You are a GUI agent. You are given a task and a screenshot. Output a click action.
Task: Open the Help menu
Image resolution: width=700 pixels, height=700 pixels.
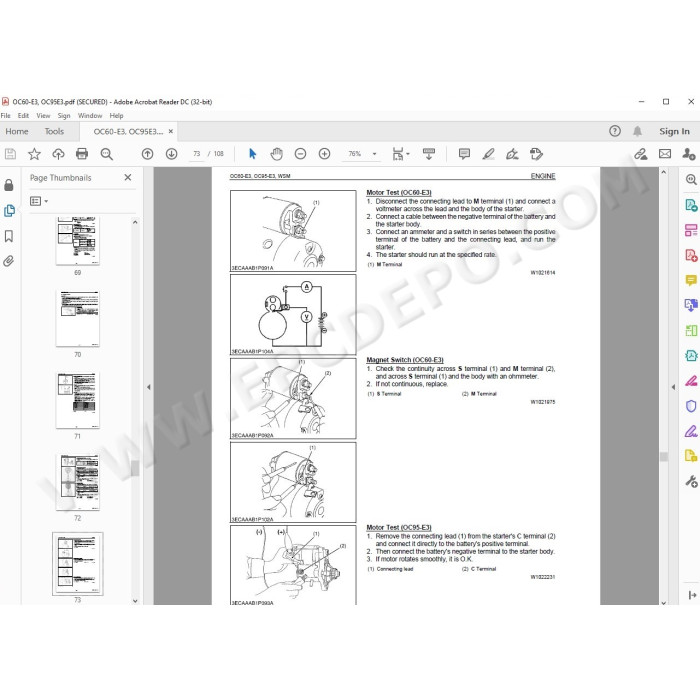(x=117, y=116)
